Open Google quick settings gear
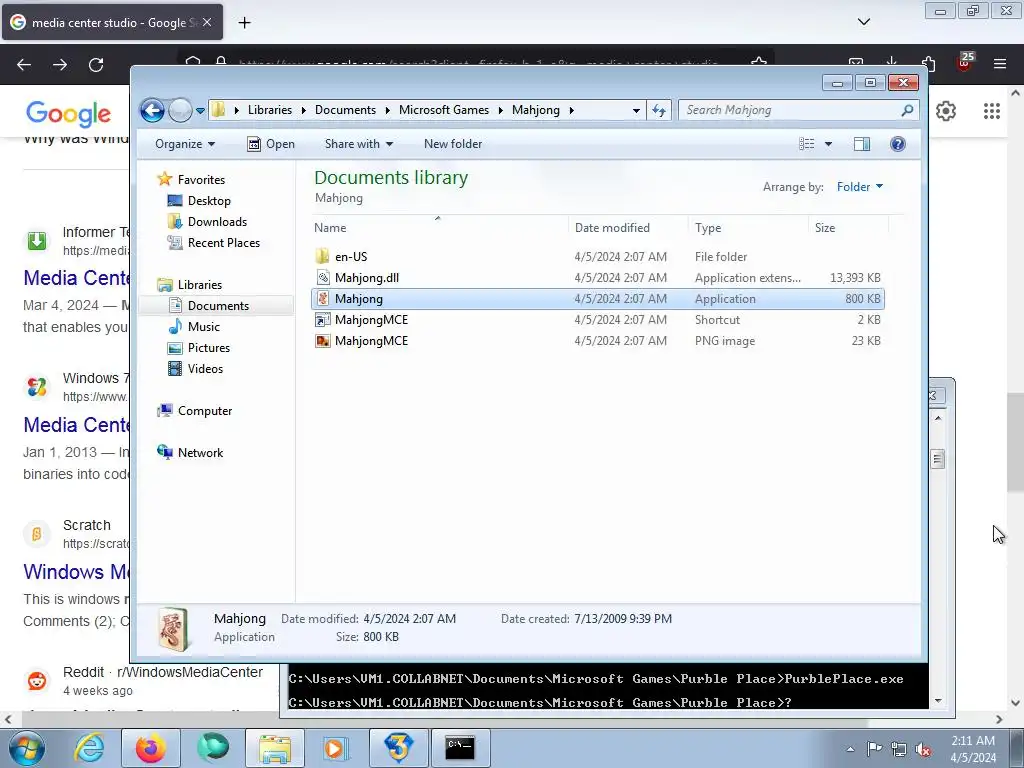Screen dimensions: 1024x768 946,111
